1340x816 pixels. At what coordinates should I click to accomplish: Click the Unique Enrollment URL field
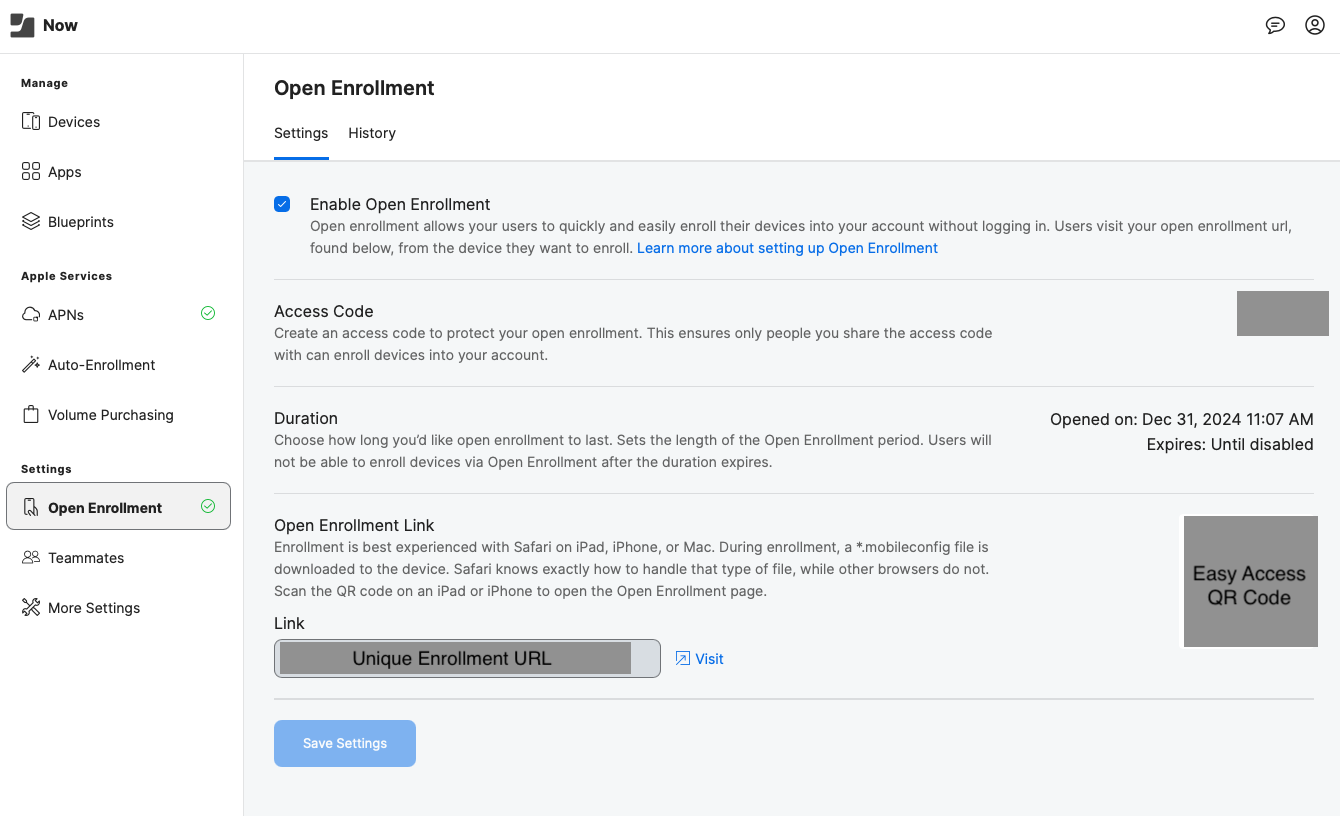coord(467,658)
